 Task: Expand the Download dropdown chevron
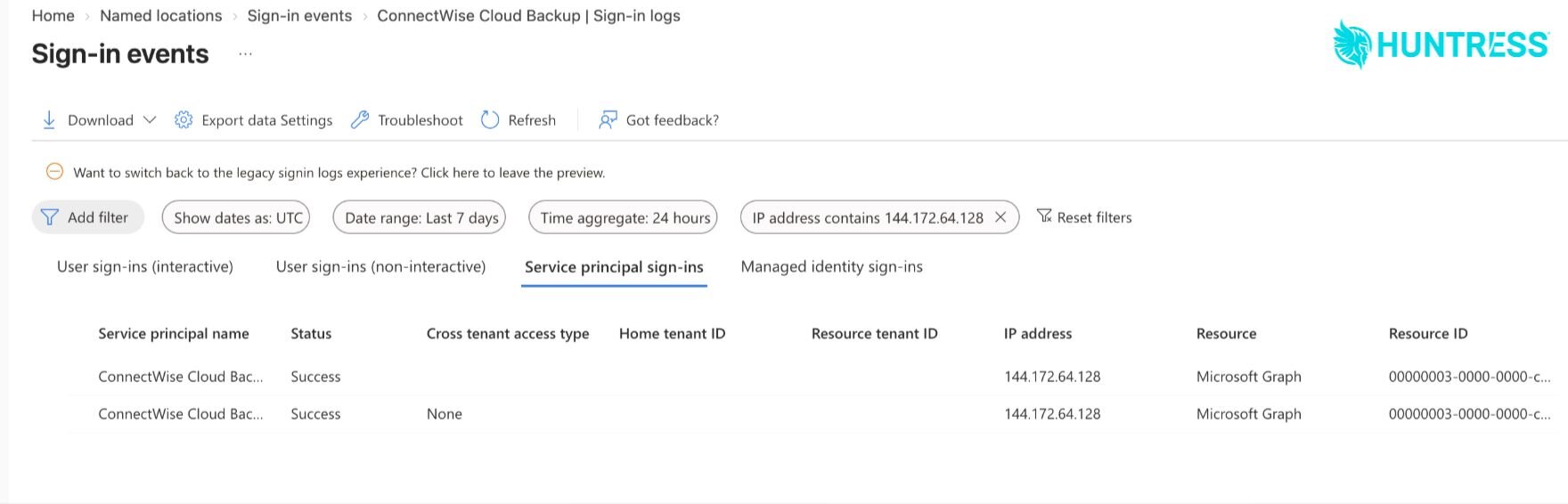tap(150, 120)
